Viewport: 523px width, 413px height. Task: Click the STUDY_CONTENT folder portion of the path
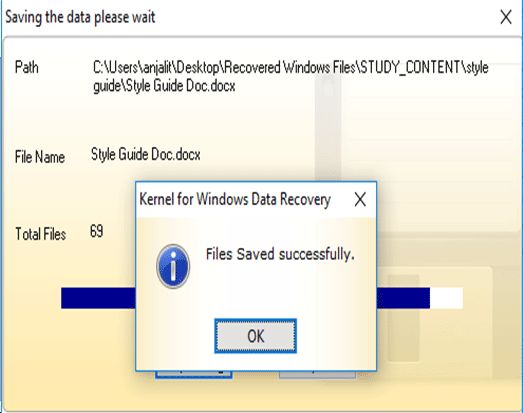pyautogui.click(x=411, y=68)
